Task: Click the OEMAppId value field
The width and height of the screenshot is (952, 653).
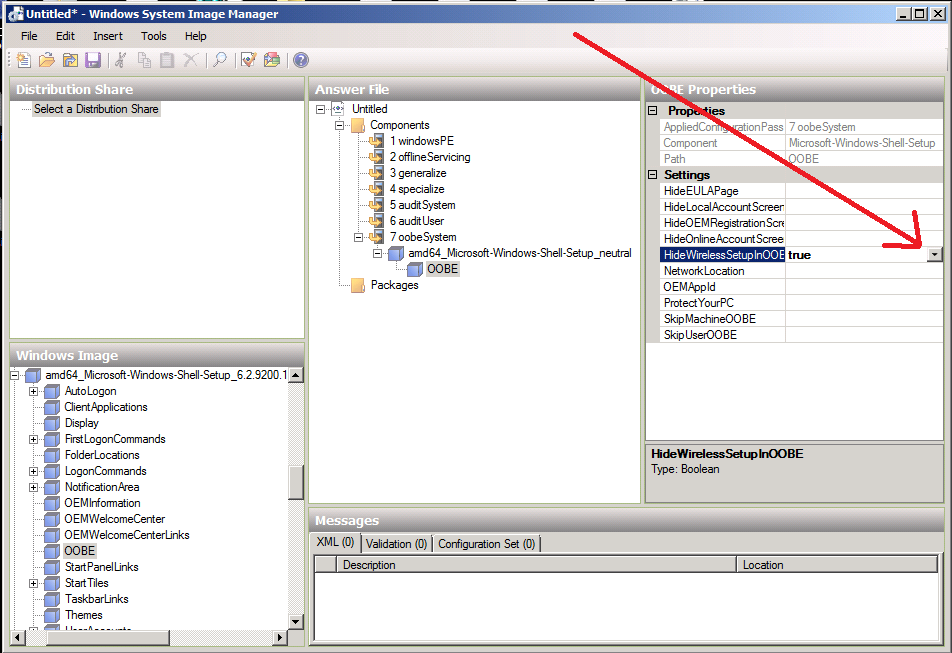Action: coord(864,287)
